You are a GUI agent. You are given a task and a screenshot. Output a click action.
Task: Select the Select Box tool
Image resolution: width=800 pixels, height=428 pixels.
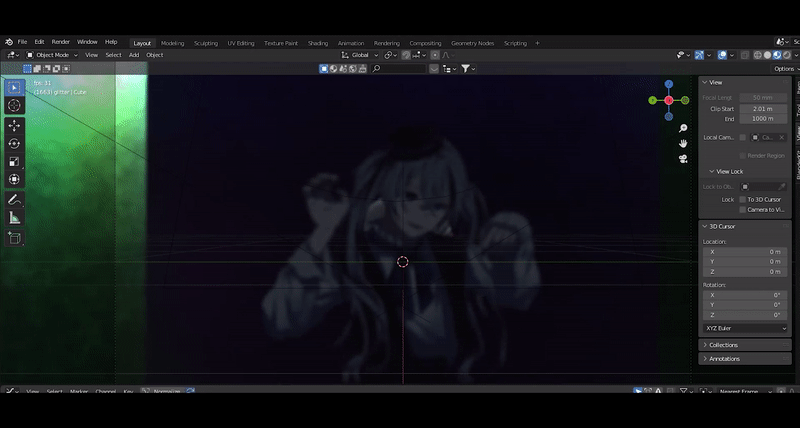pyautogui.click(x=14, y=87)
